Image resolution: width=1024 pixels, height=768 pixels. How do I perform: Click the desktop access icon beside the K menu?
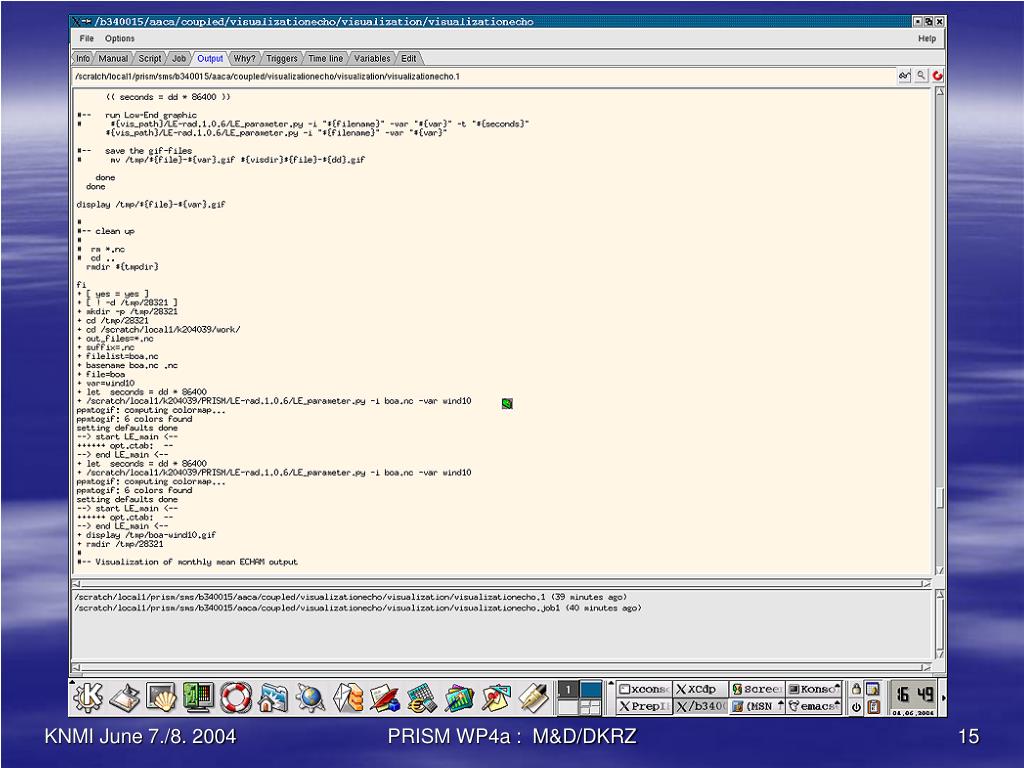tap(124, 698)
